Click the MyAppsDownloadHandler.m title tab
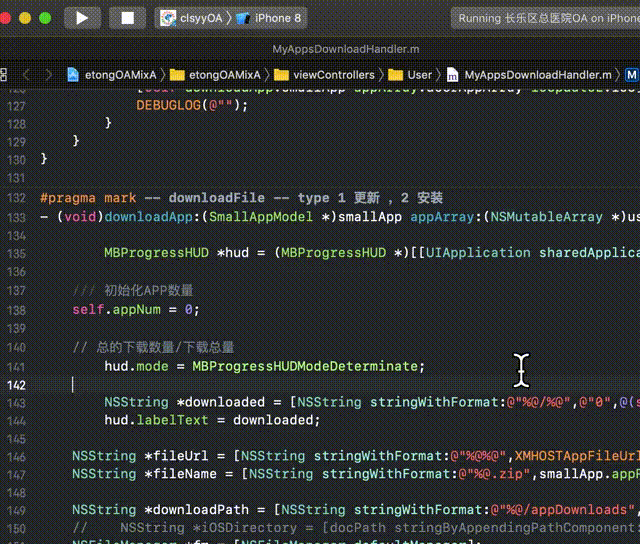 [x=345, y=49]
